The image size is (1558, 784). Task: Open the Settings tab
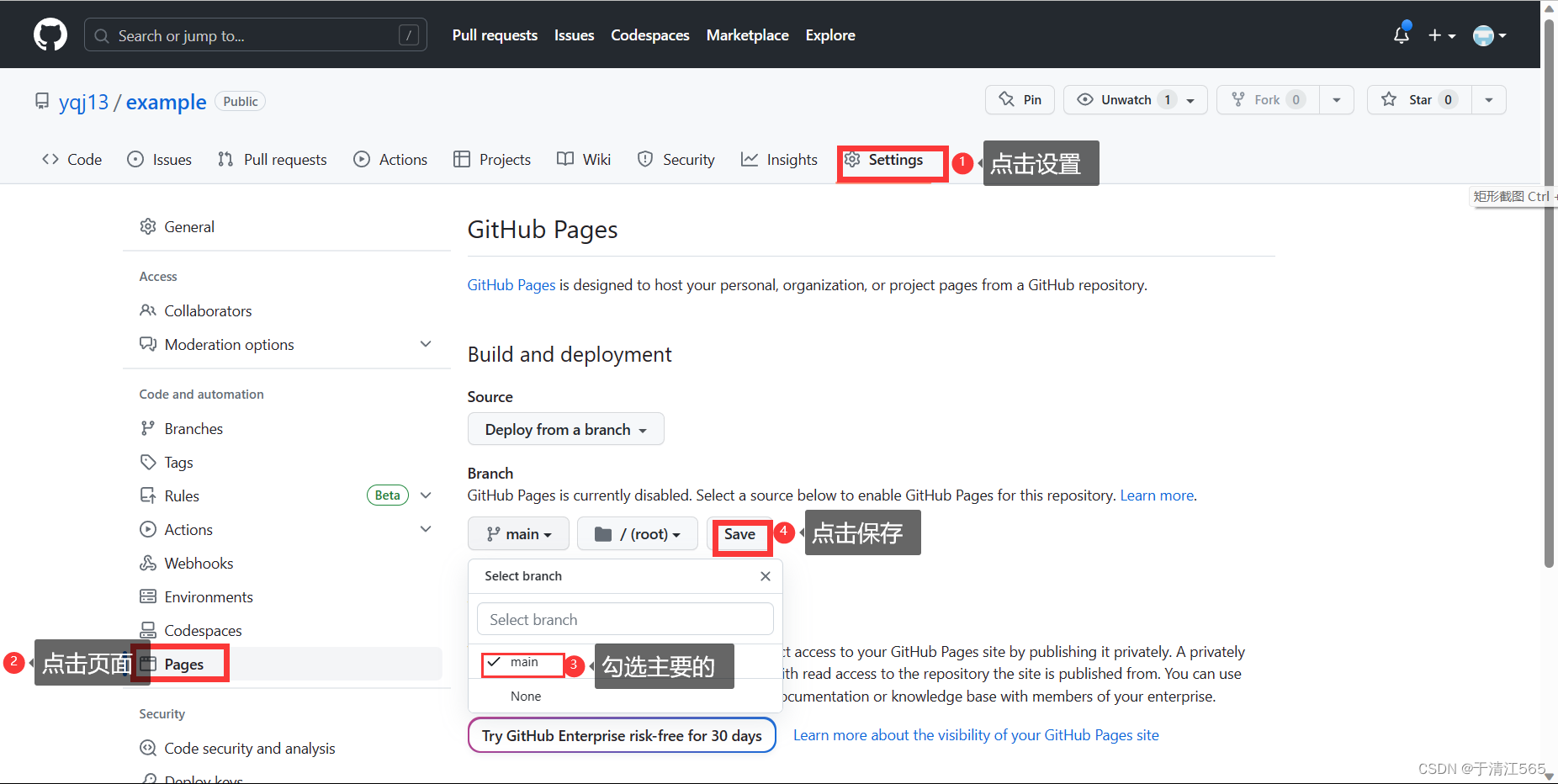tap(883, 160)
